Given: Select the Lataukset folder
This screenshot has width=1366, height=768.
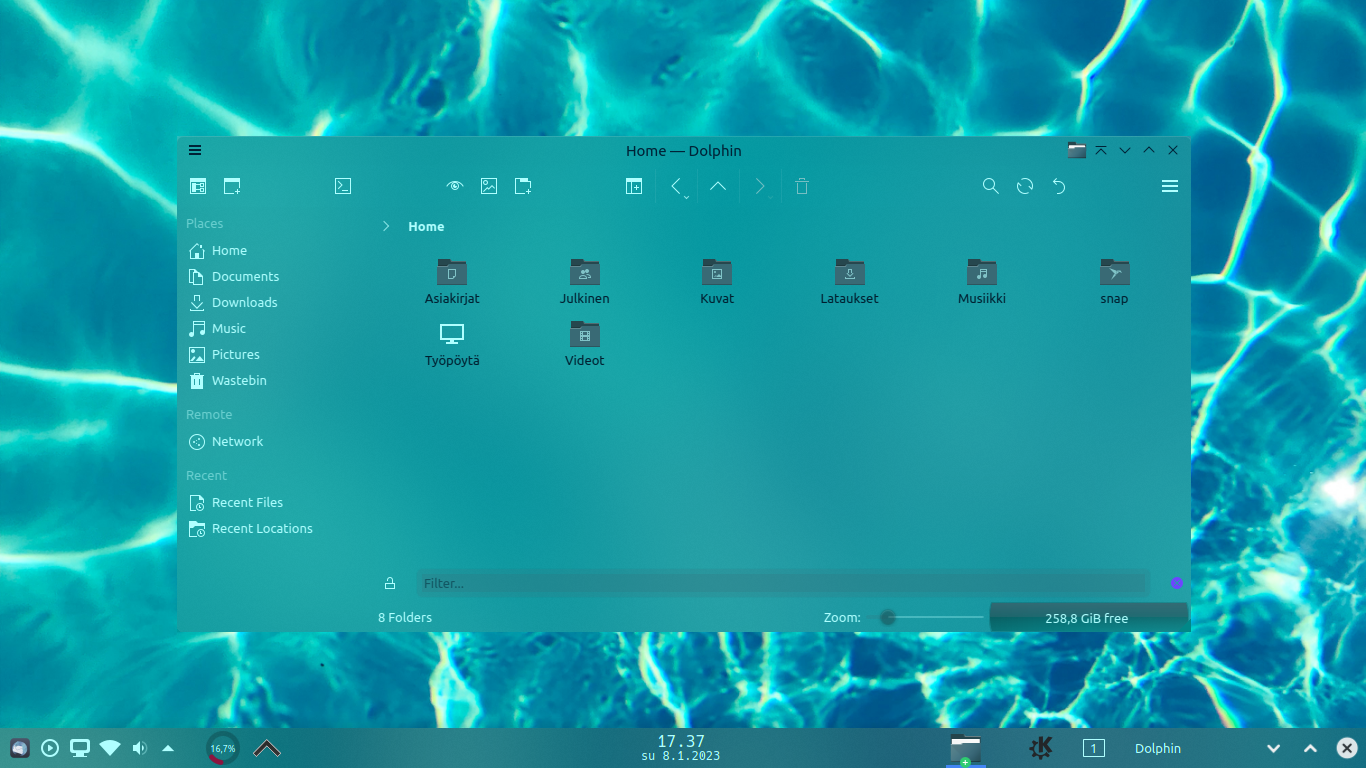Looking at the screenshot, I should point(849,282).
